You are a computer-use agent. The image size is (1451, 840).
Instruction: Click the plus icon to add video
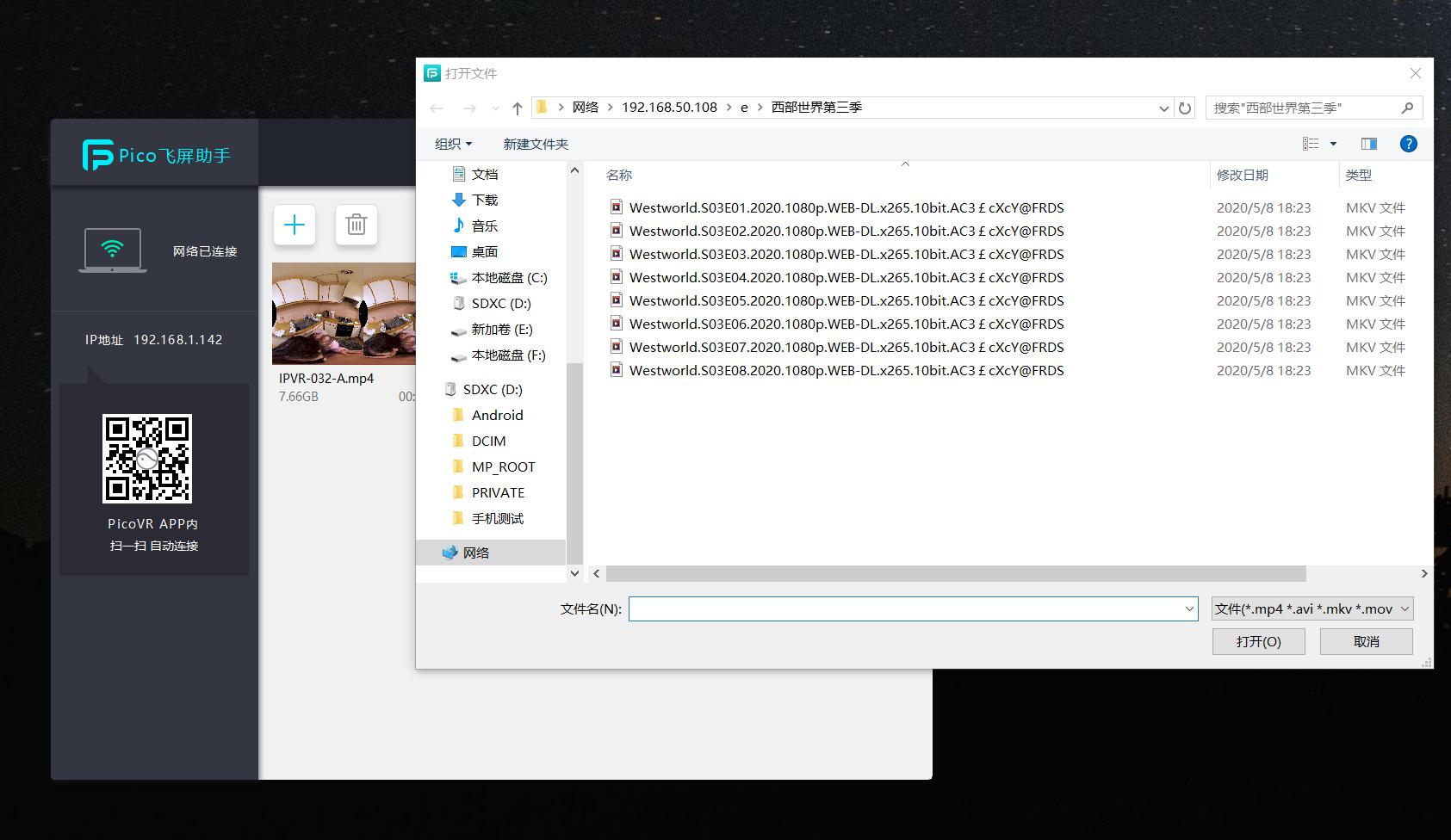(x=295, y=225)
